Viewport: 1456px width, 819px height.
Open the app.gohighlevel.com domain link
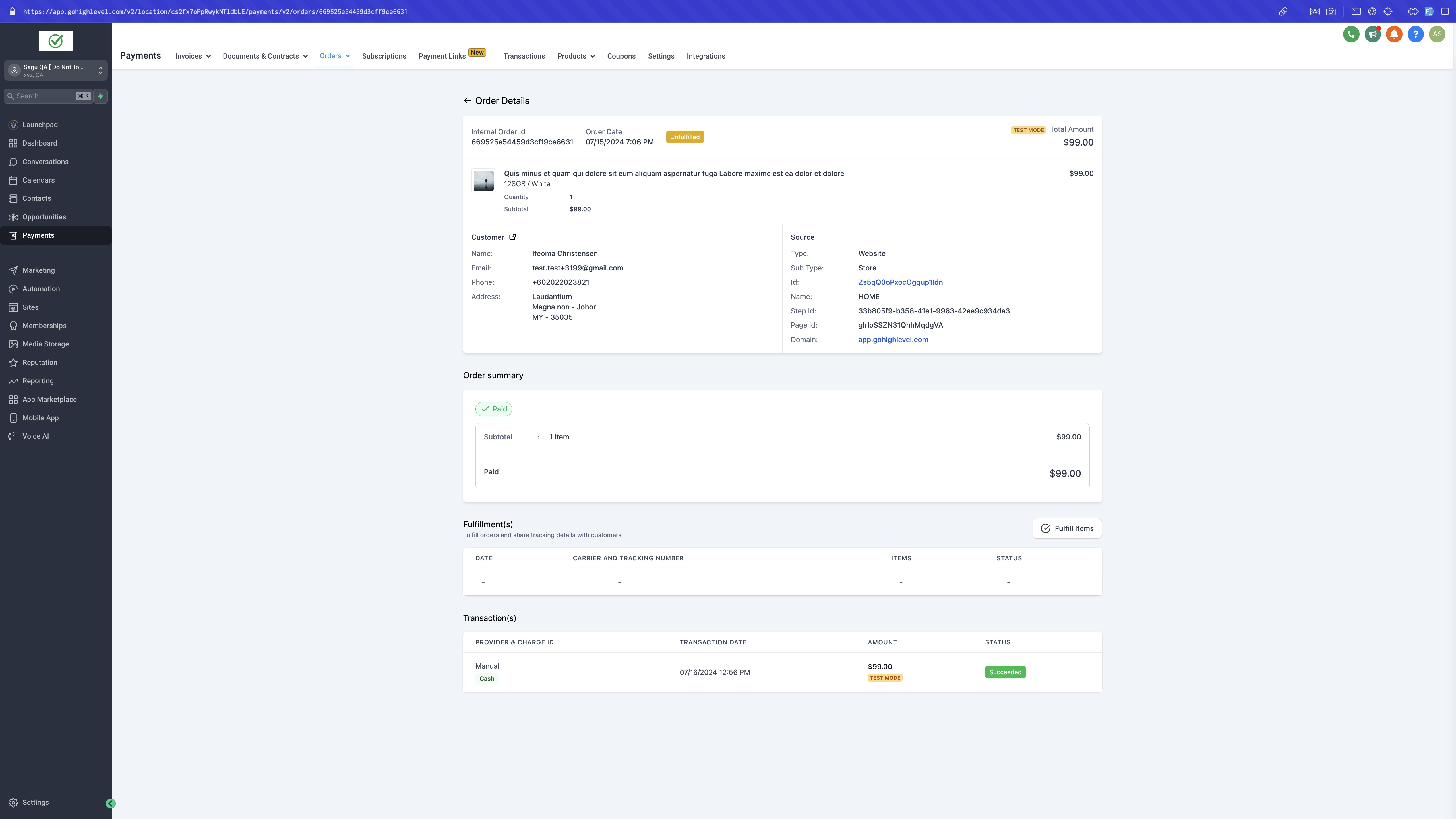pyautogui.click(x=892, y=340)
